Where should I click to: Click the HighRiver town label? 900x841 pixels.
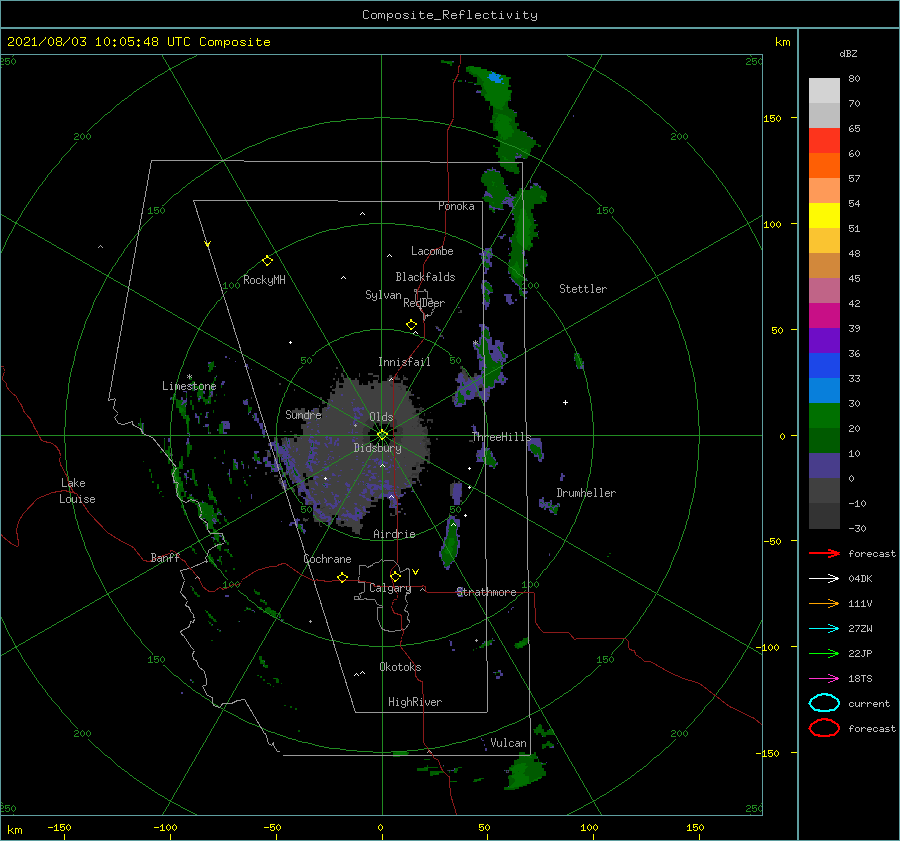[x=415, y=702]
